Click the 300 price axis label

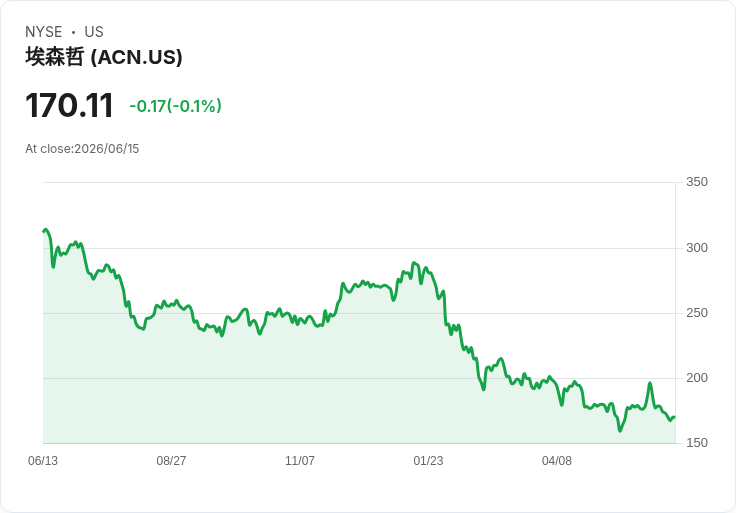point(697,248)
